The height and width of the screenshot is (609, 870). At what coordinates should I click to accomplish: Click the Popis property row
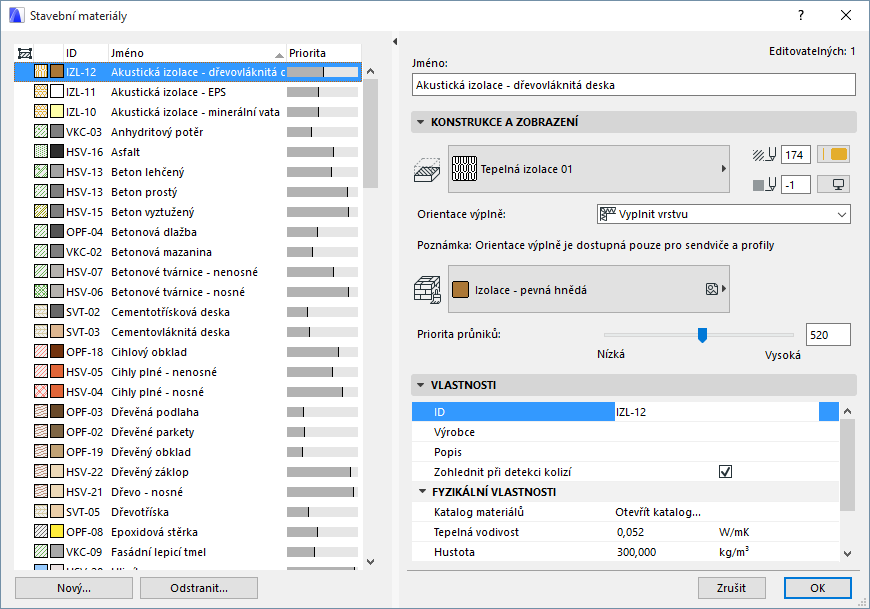coord(625,451)
